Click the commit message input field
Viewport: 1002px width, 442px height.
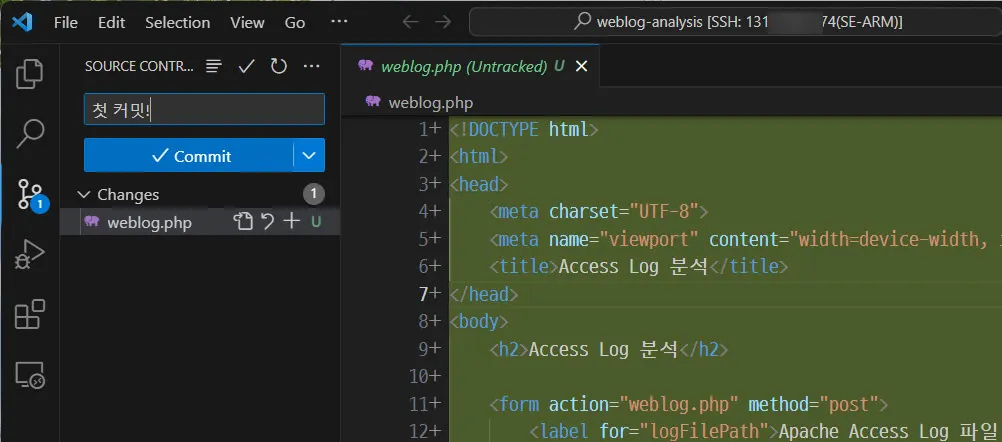tap(204, 109)
